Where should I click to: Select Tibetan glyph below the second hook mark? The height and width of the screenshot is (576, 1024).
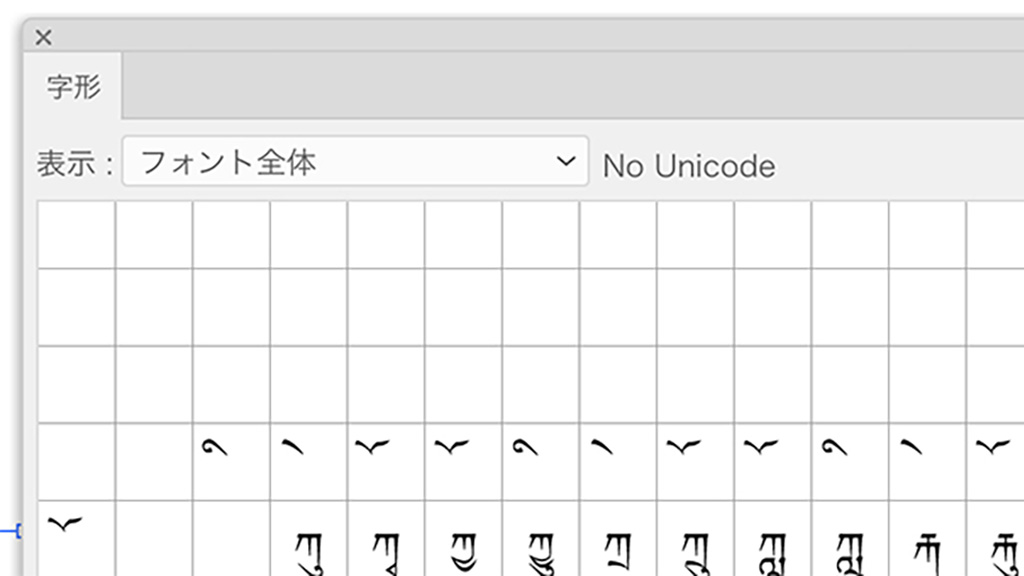541,550
